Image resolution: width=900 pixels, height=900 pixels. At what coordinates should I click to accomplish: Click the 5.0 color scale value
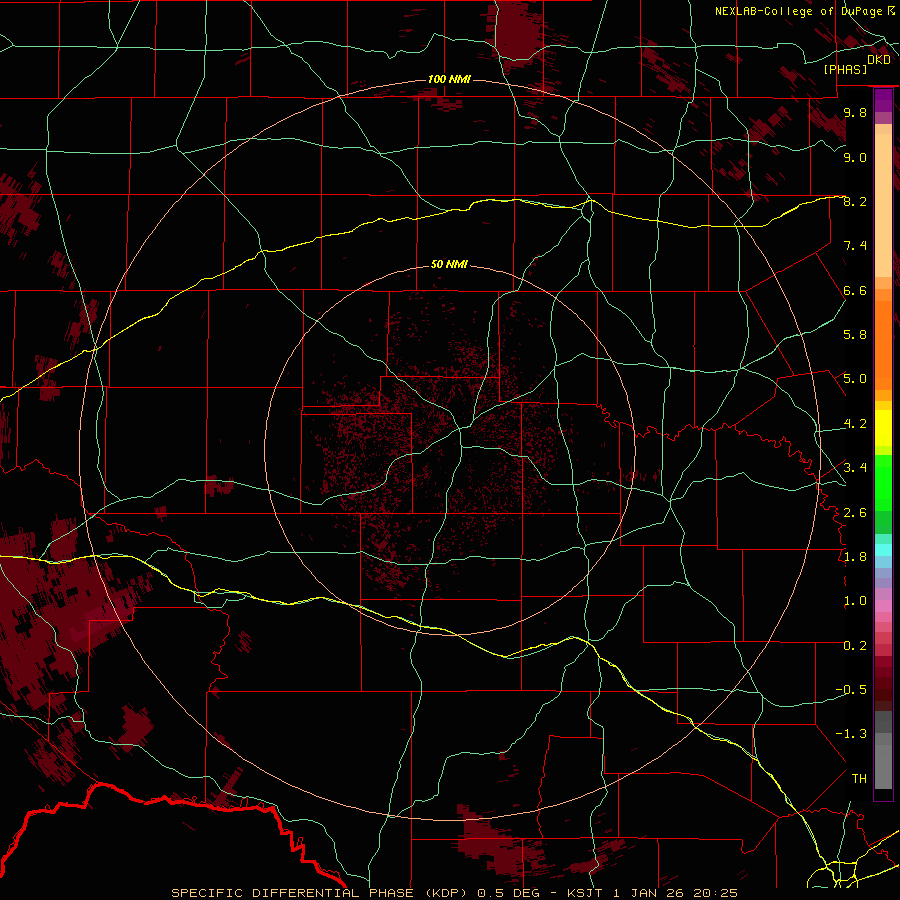(855, 379)
